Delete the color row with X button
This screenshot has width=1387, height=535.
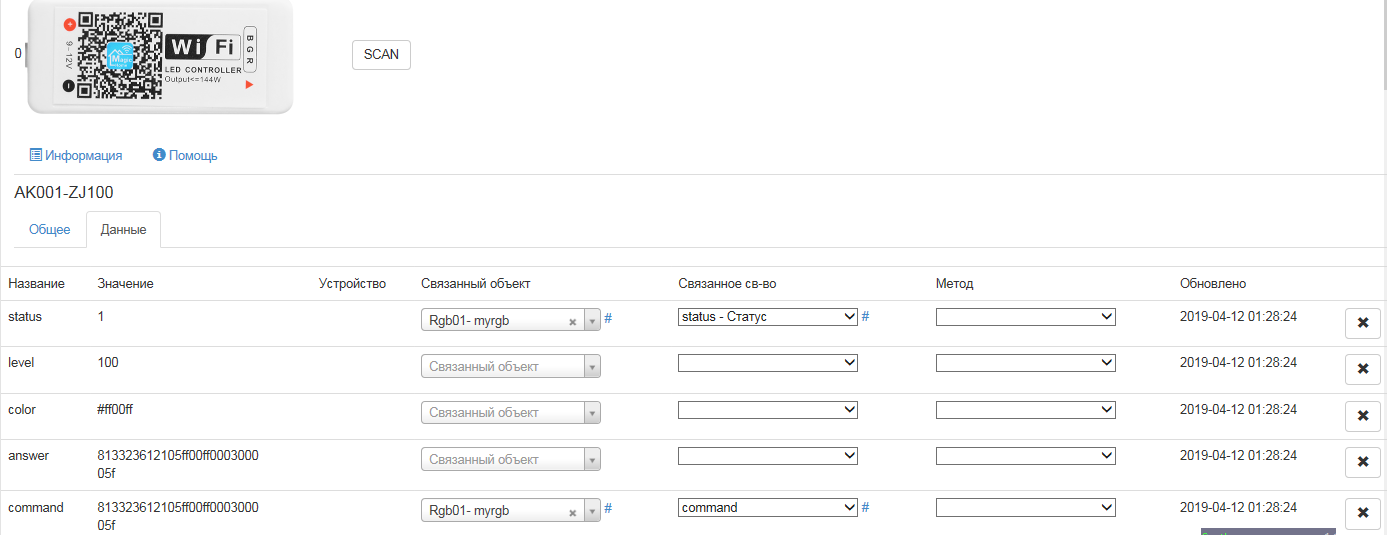pos(1362,415)
